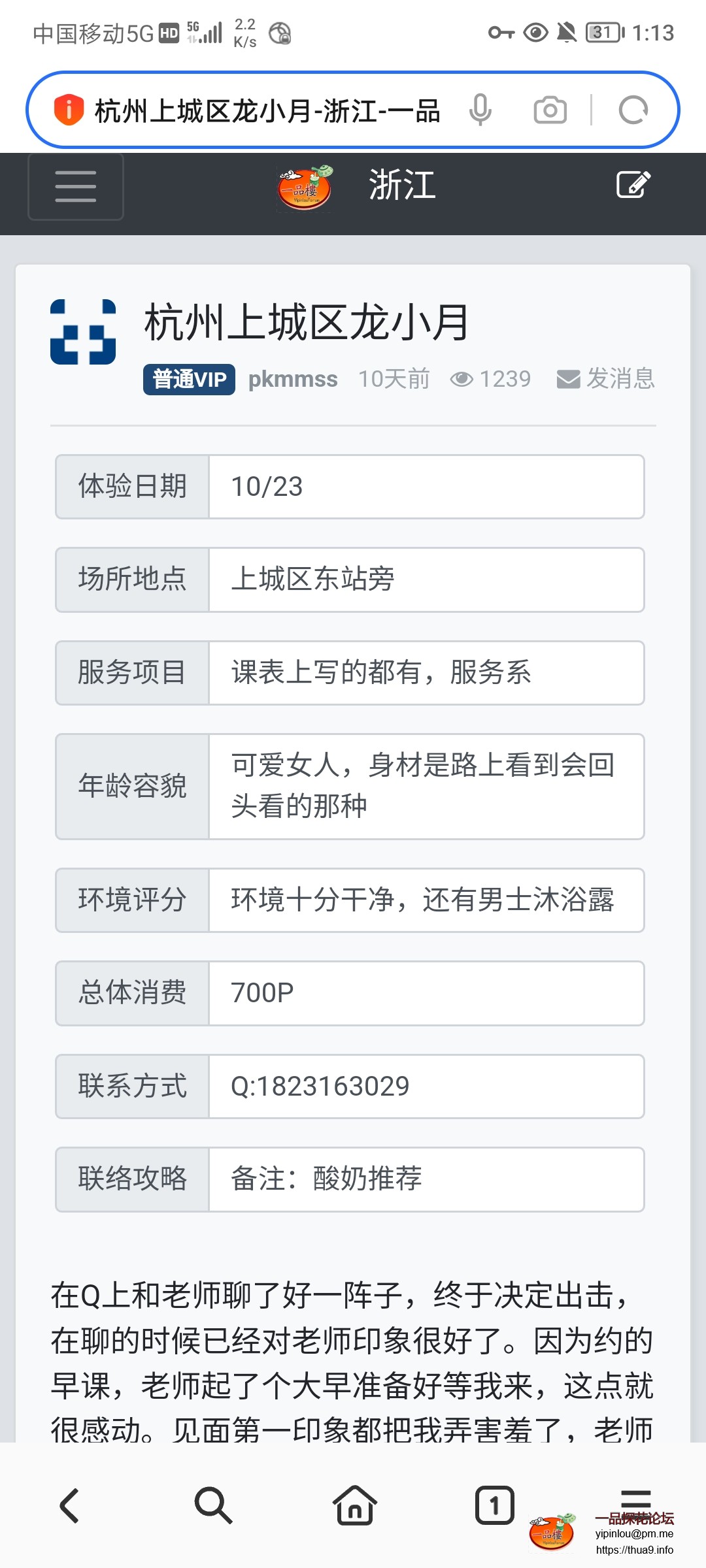Tap the microphone voice search icon
The image size is (706, 1568).
(x=480, y=110)
